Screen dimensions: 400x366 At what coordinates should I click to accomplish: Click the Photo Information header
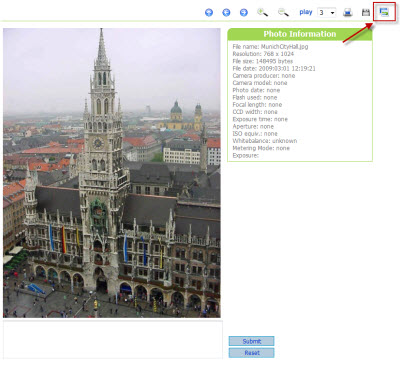tap(300, 34)
